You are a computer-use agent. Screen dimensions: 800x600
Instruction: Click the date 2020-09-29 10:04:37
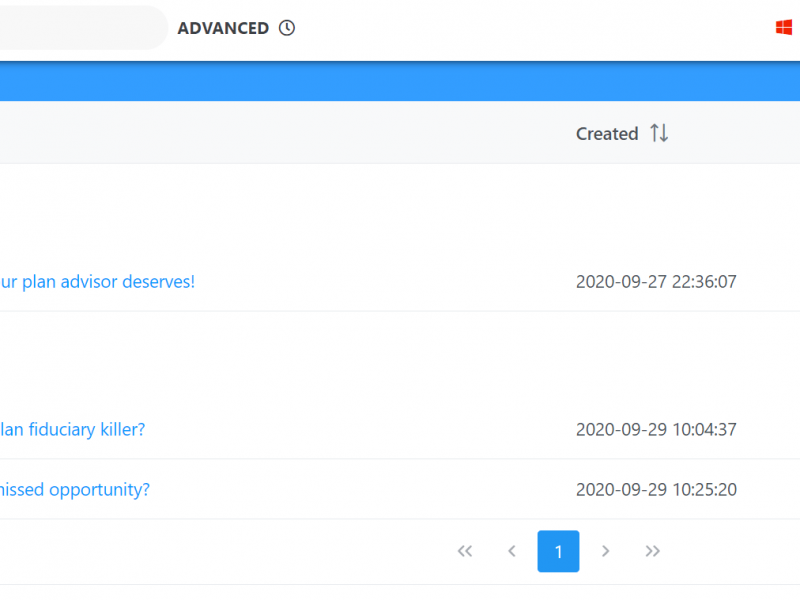point(656,430)
